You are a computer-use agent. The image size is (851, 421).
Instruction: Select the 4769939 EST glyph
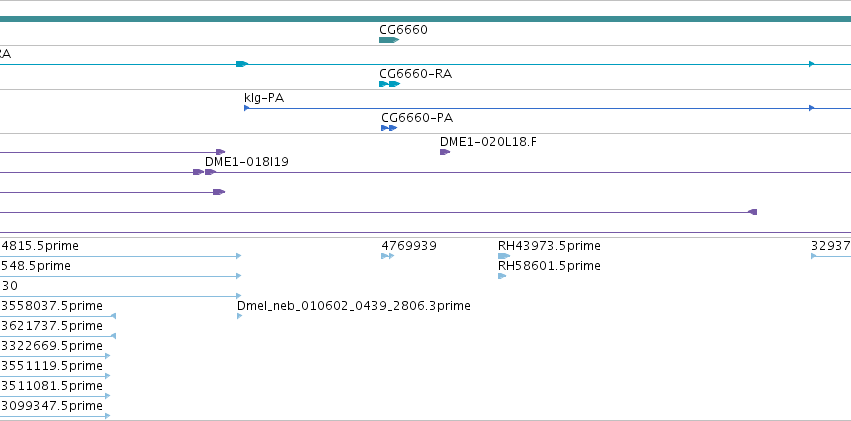click(x=388, y=256)
